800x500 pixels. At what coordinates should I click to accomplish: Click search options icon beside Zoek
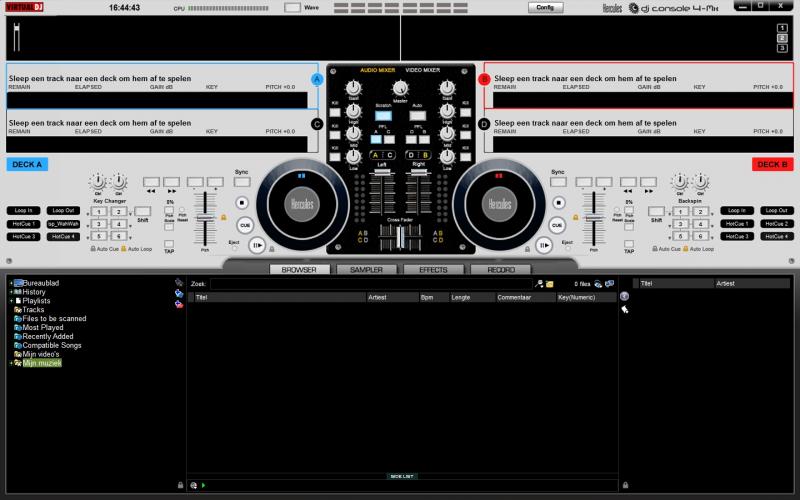pyautogui.click(x=539, y=284)
